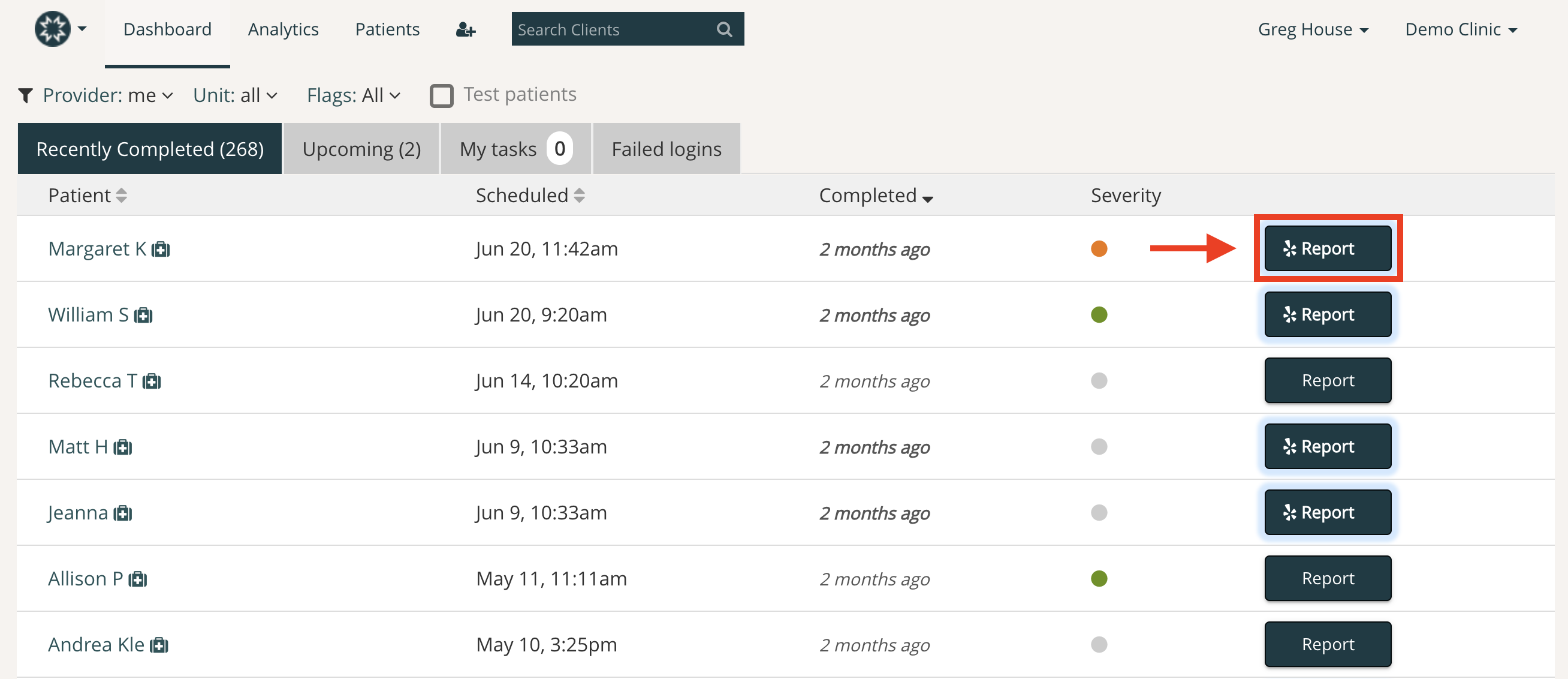Open Report for Matt H
Screen dimensions: 1568x679
1328,446
